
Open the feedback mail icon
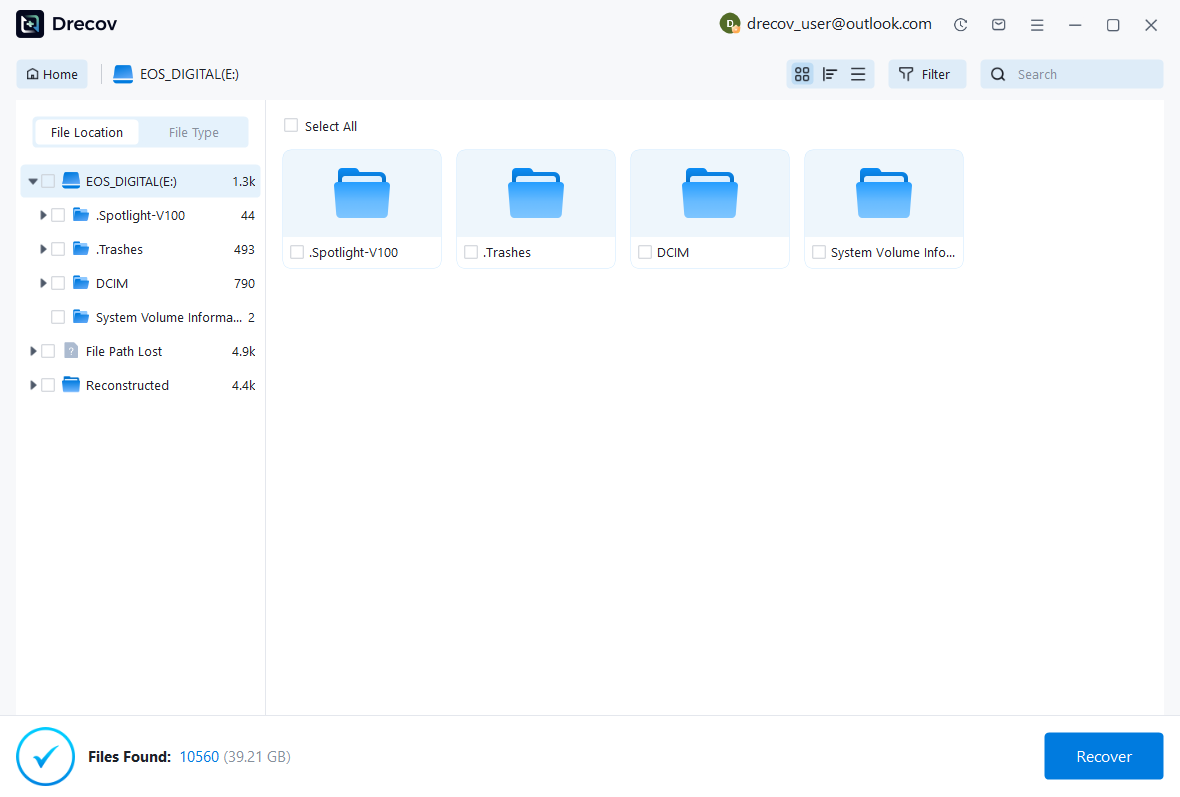pyautogui.click(x=998, y=25)
